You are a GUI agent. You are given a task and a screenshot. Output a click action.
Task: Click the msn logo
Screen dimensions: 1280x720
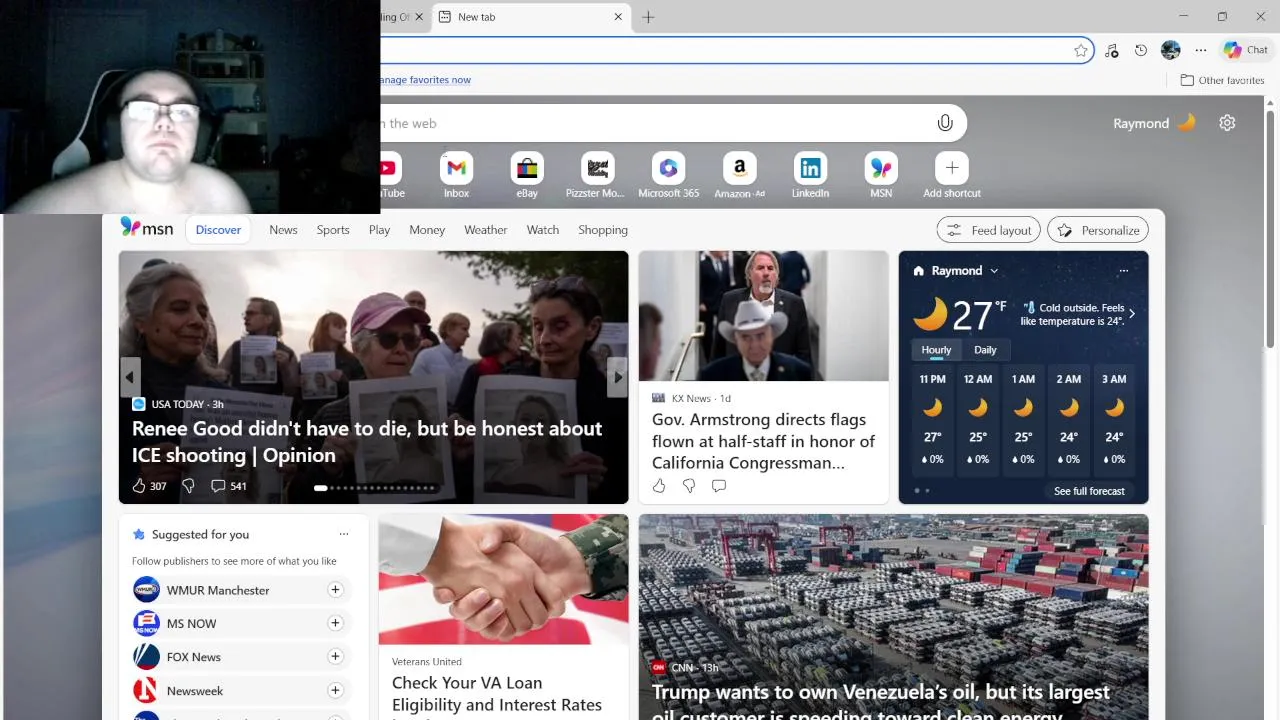(x=147, y=228)
